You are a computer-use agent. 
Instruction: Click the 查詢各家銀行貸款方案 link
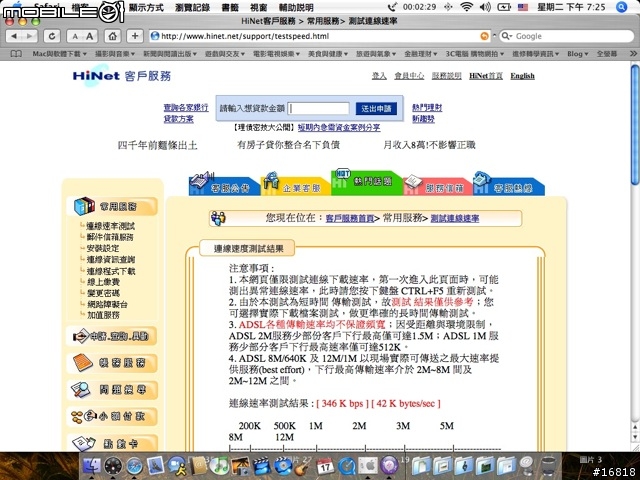click(x=186, y=113)
